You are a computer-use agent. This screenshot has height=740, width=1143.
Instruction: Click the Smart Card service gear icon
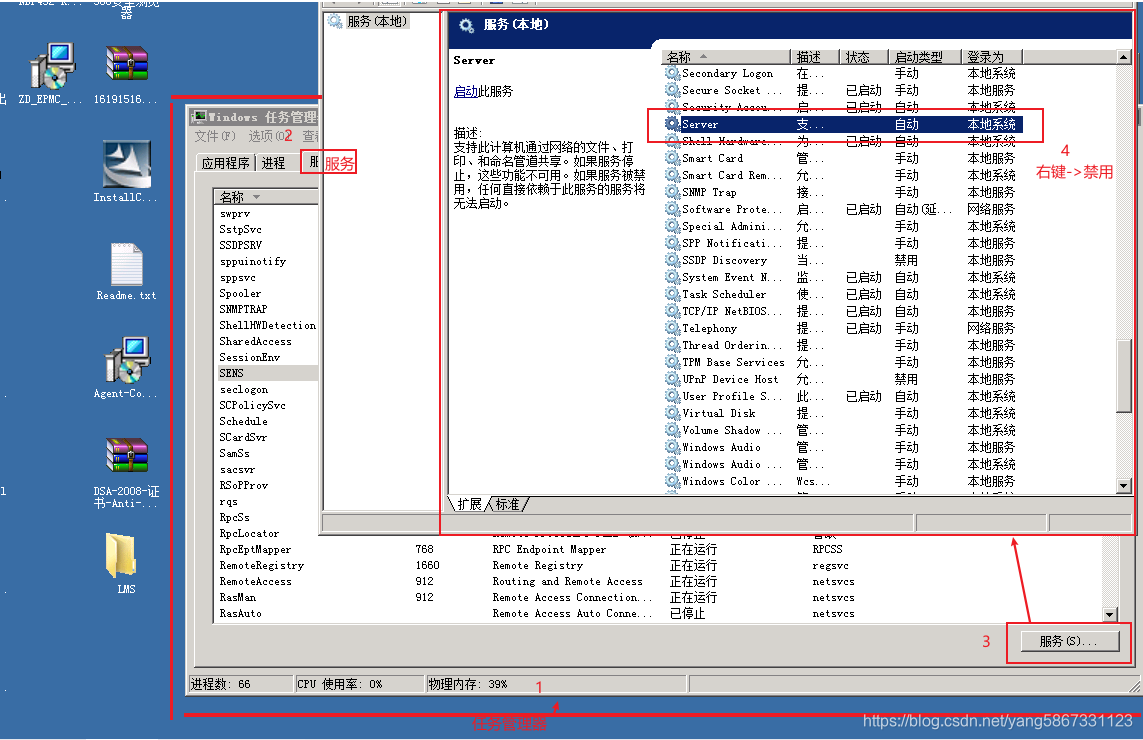[671, 157]
